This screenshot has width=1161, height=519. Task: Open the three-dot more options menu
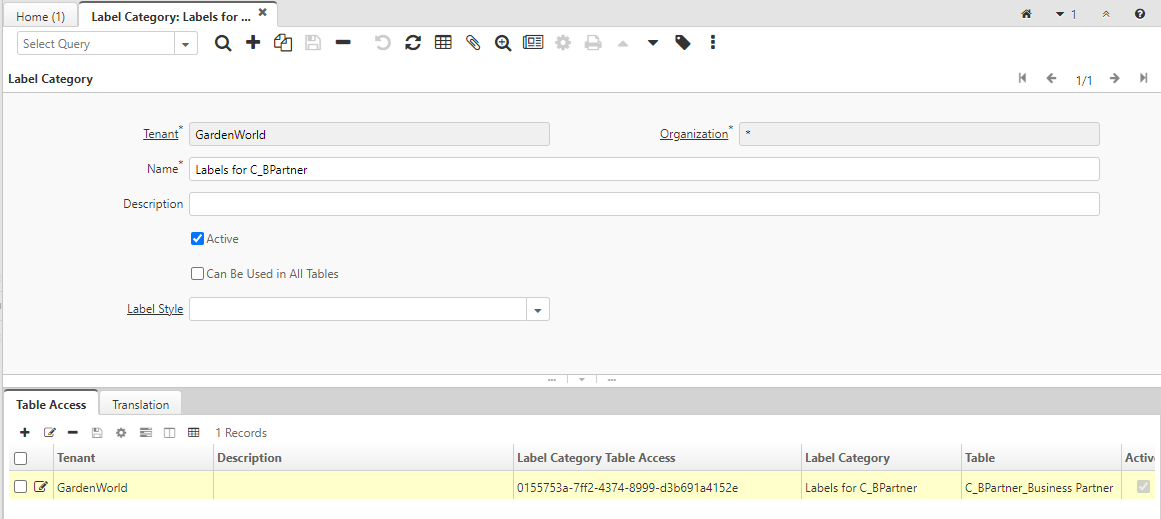click(712, 42)
